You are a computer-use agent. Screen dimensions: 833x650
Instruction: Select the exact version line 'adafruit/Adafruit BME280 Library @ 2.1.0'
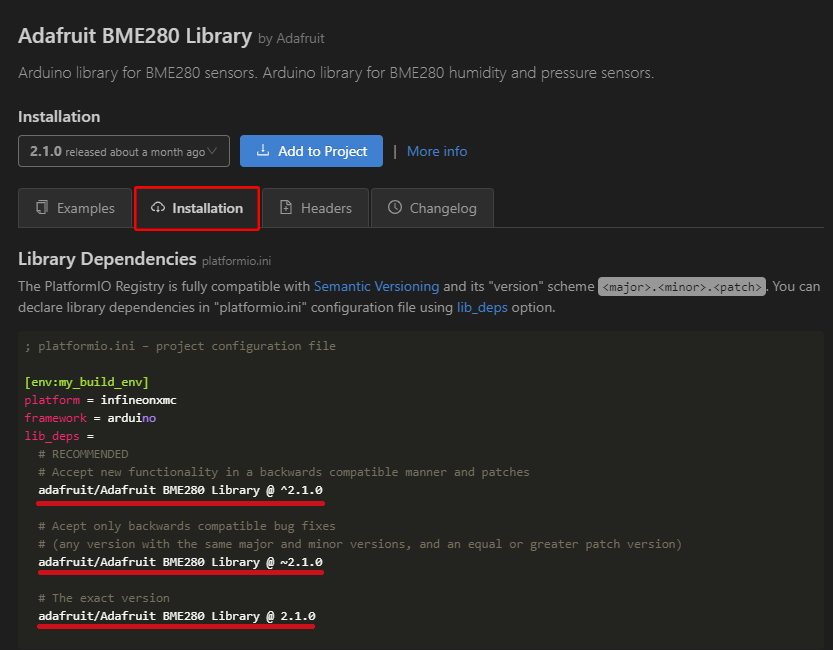coord(175,615)
